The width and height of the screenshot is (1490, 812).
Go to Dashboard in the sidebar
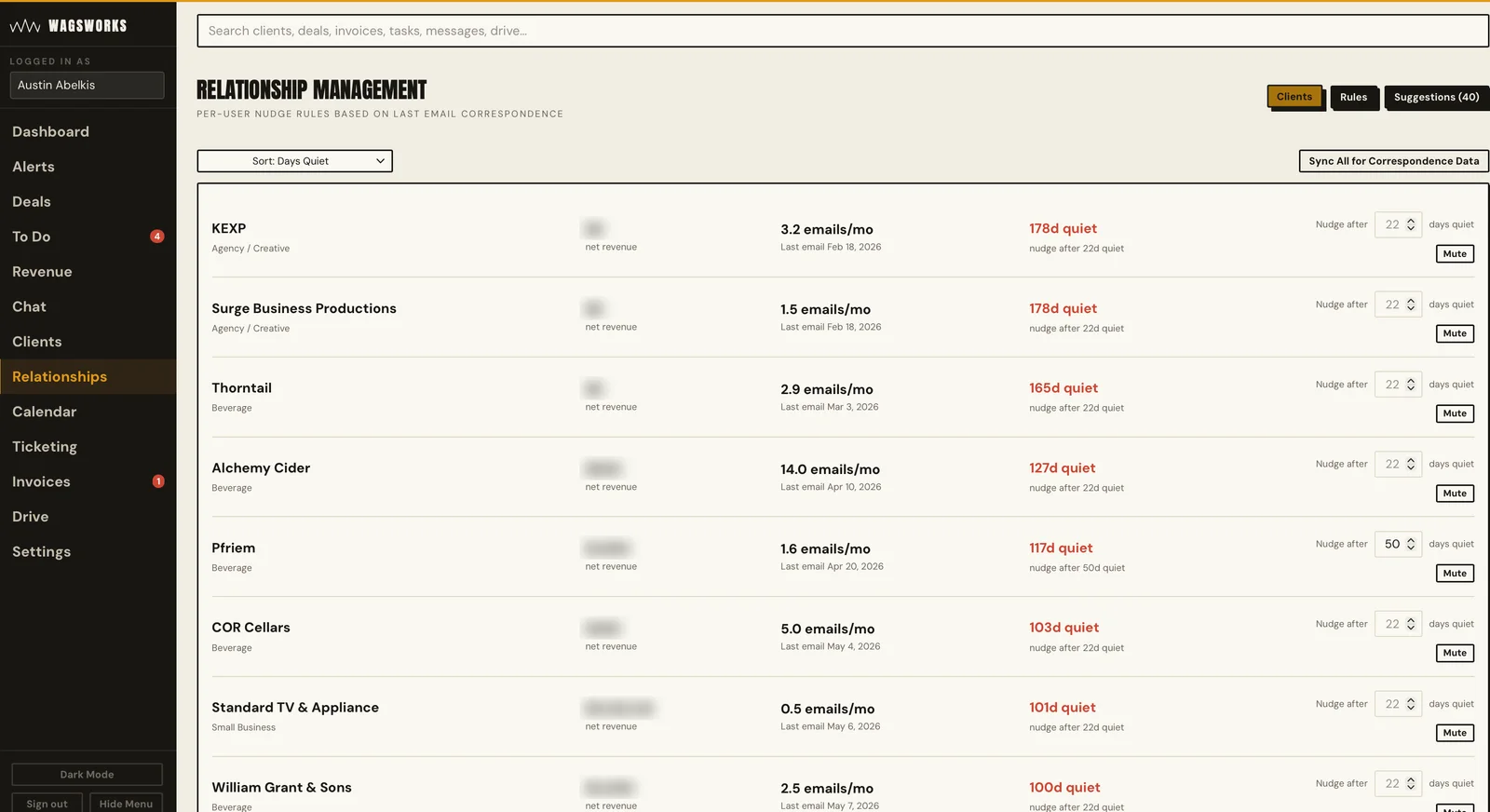(88, 132)
